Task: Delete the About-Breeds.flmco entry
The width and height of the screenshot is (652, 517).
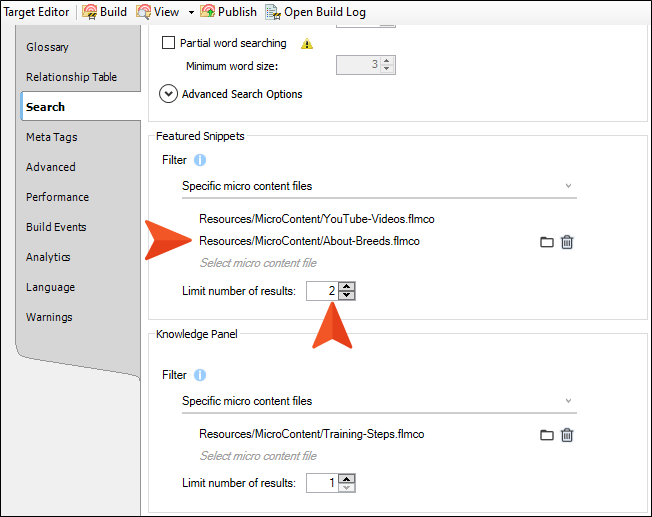Action: 567,241
